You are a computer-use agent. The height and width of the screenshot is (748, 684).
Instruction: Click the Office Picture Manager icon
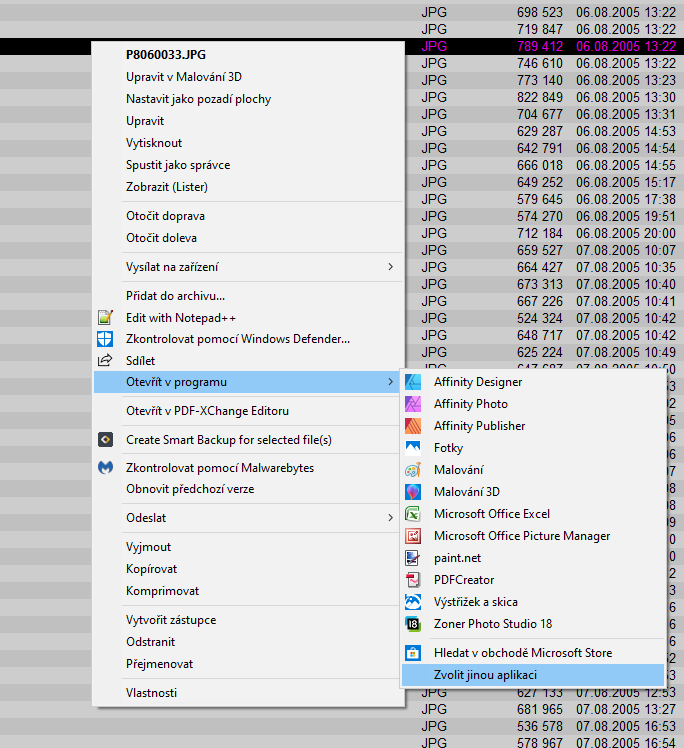413,536
